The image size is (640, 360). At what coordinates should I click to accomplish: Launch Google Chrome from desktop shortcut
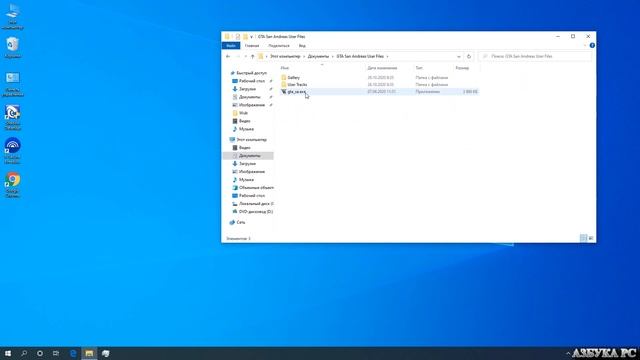pos(13,184)
